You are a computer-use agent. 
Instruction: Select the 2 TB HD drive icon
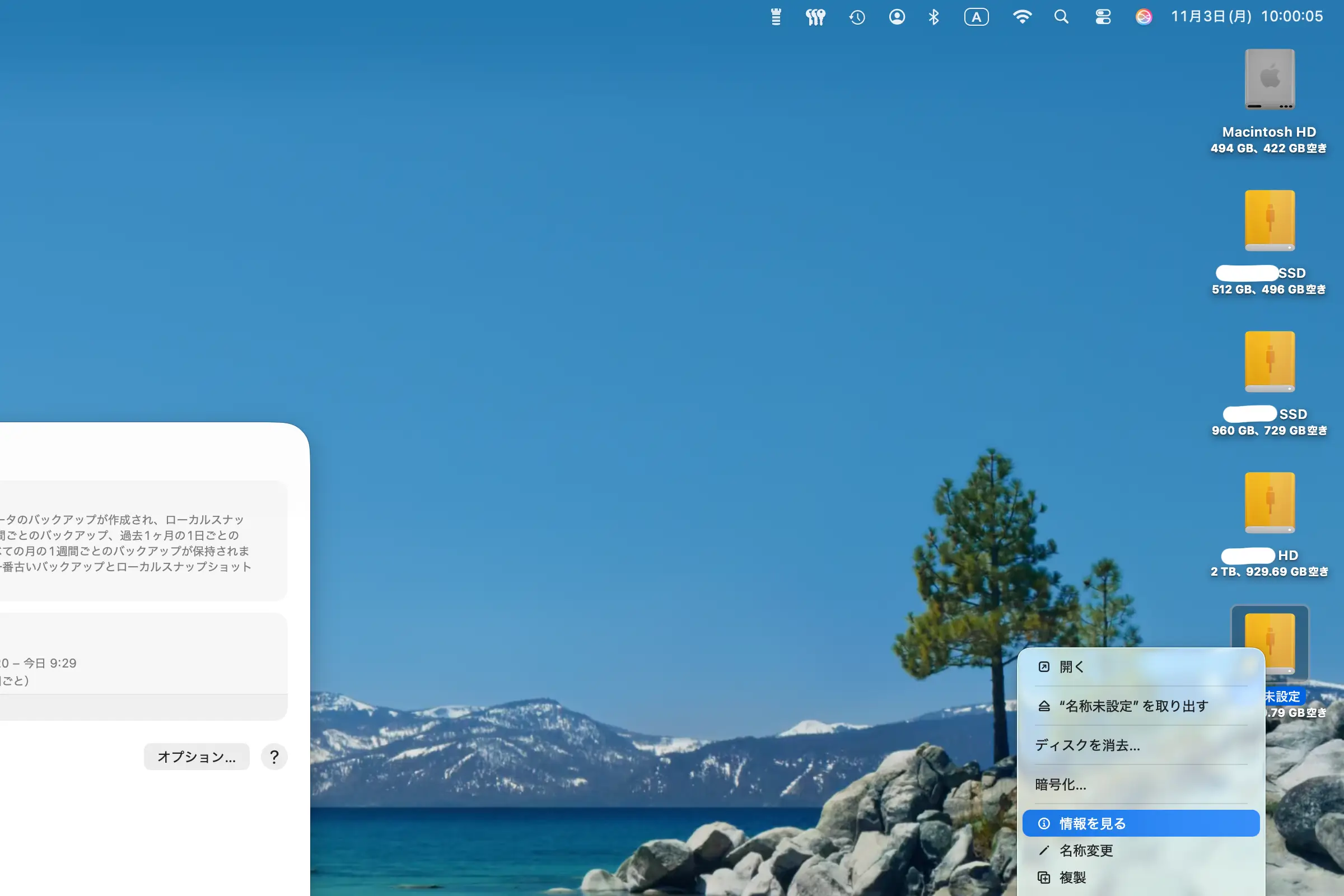(x=1269, y=503)
